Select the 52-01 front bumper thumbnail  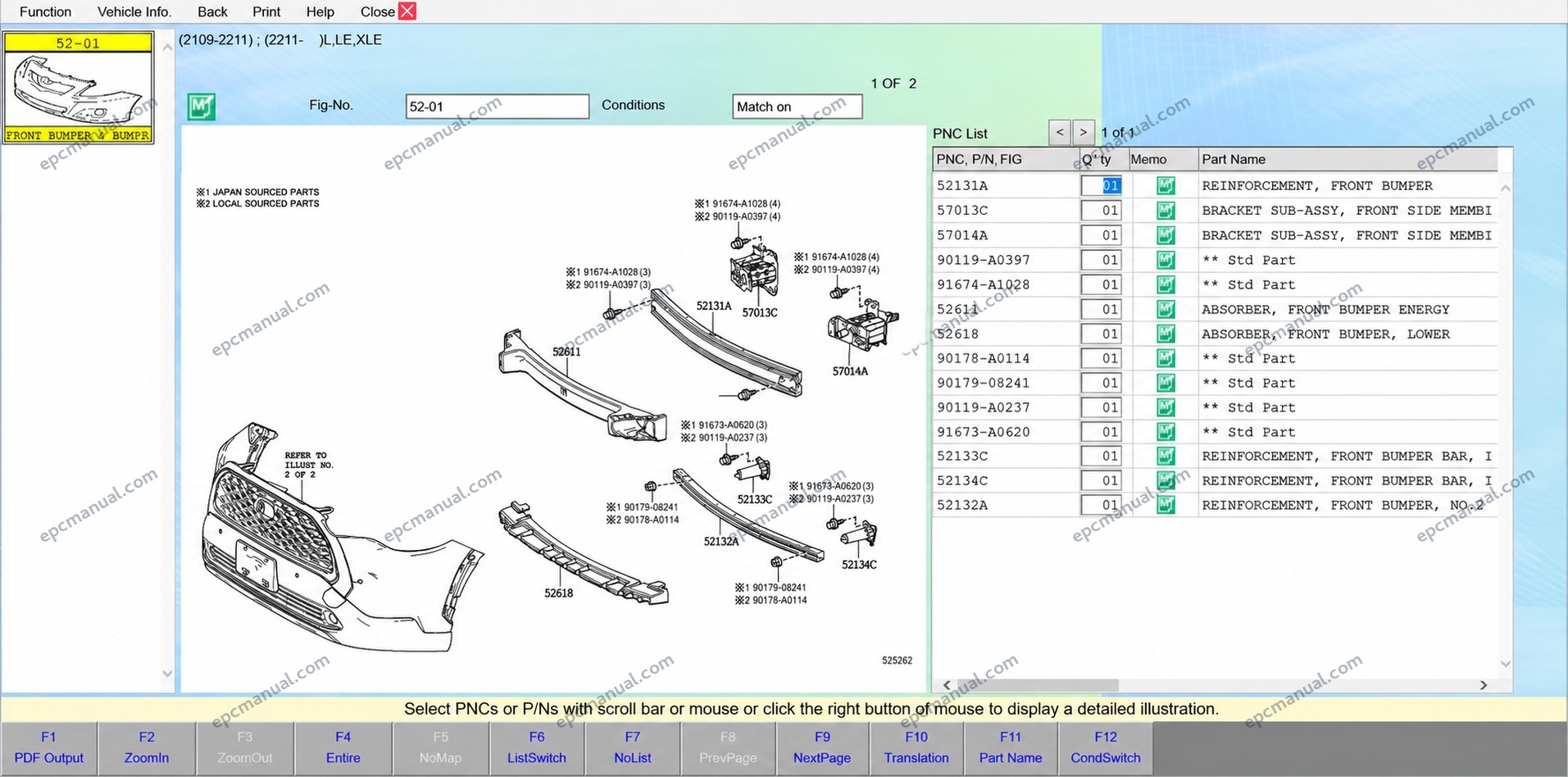(x=78, y=88)
